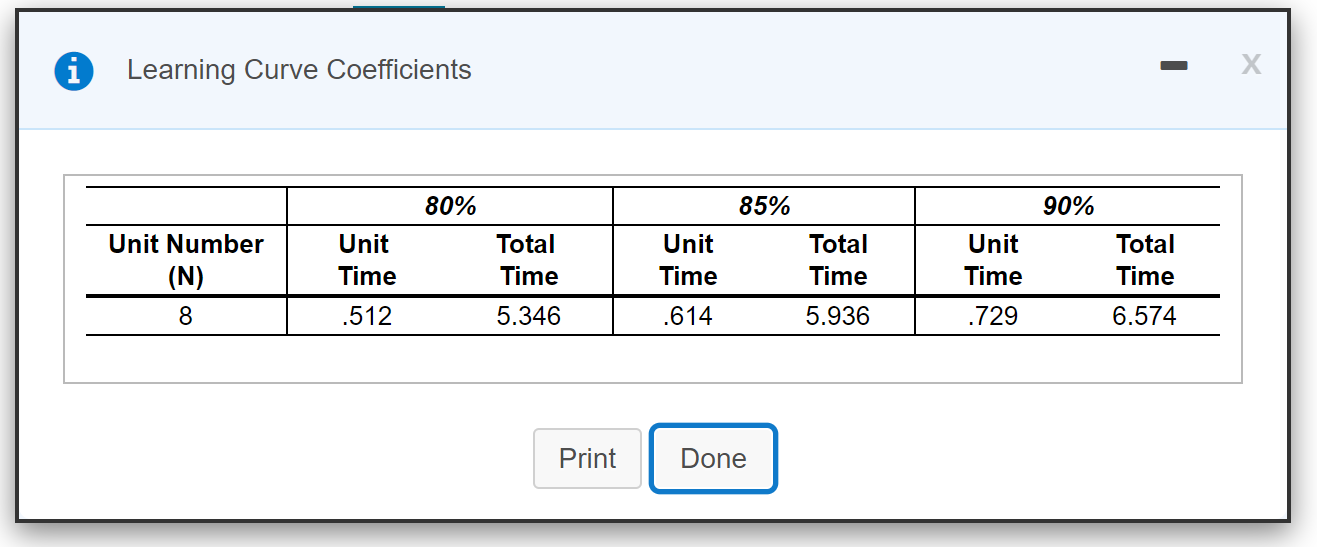Select the 85% column group header

pyautogui.click(x=764, y=206)
